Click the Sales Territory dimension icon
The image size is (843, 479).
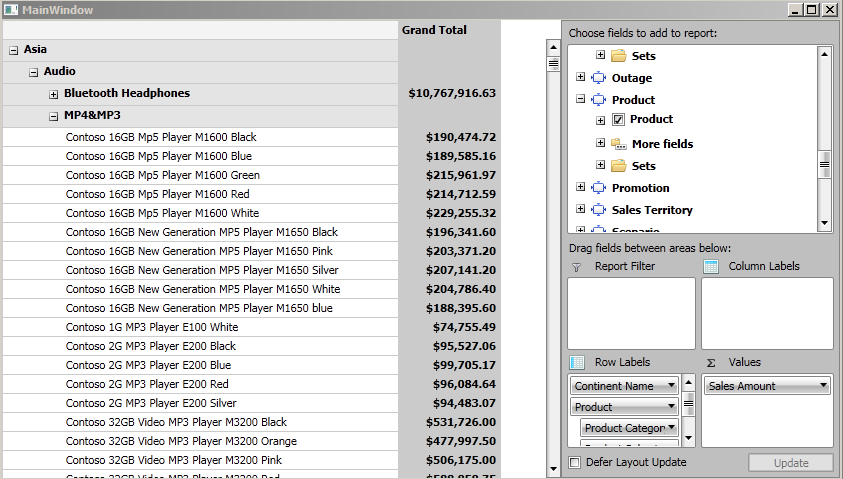598,210
